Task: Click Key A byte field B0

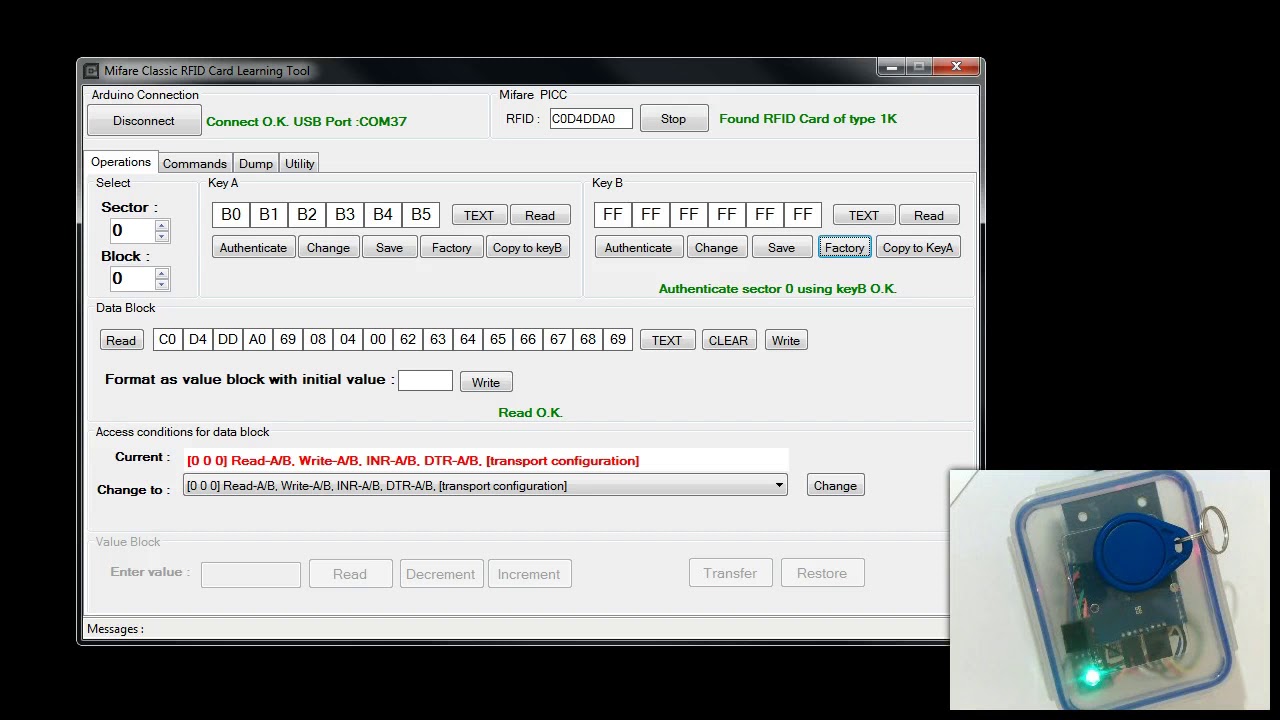Action: (x=231, y=215)
